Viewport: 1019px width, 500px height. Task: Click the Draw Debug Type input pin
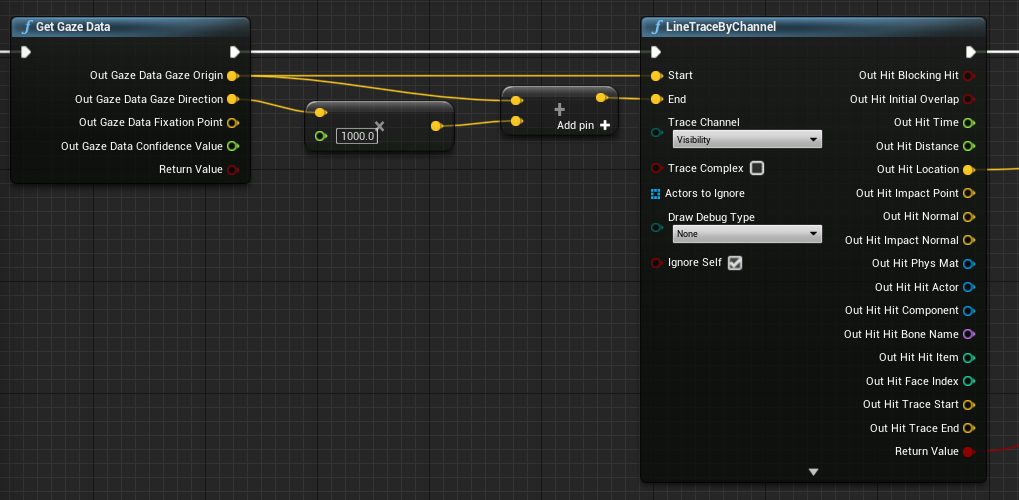click(656, 228)
